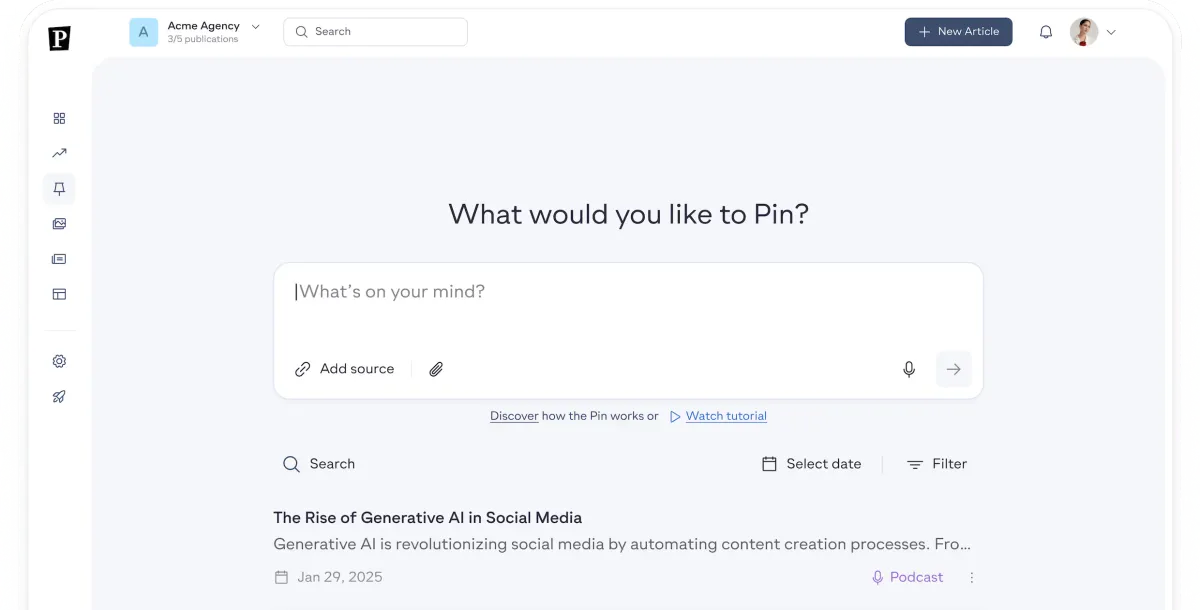Viewport: 1200px width, 610px height.
Task: Open the articles list icon in sidebar
Action: (x=59, y=259)
